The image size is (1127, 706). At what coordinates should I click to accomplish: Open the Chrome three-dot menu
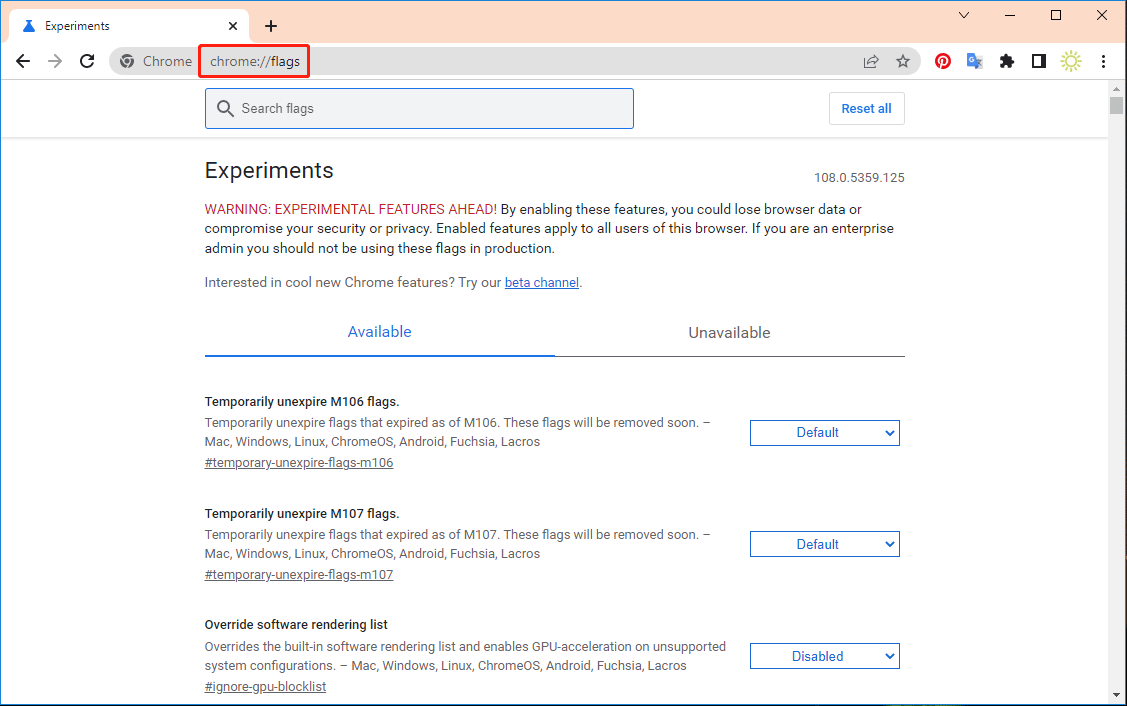tap(1103, 61)
